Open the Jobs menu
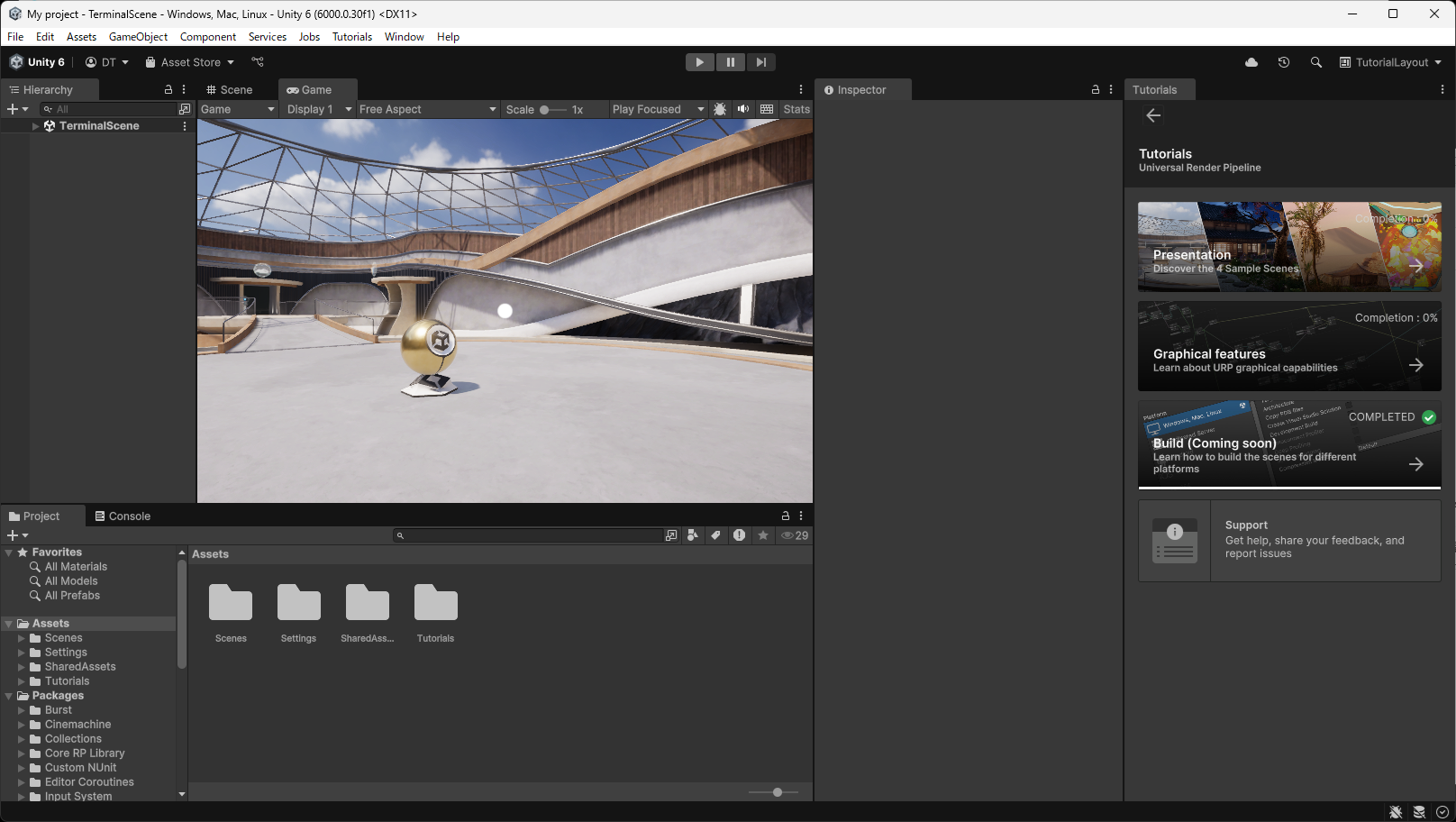Image resolution: width=1456 pixels, height=822 pixels. pos(309,37)
